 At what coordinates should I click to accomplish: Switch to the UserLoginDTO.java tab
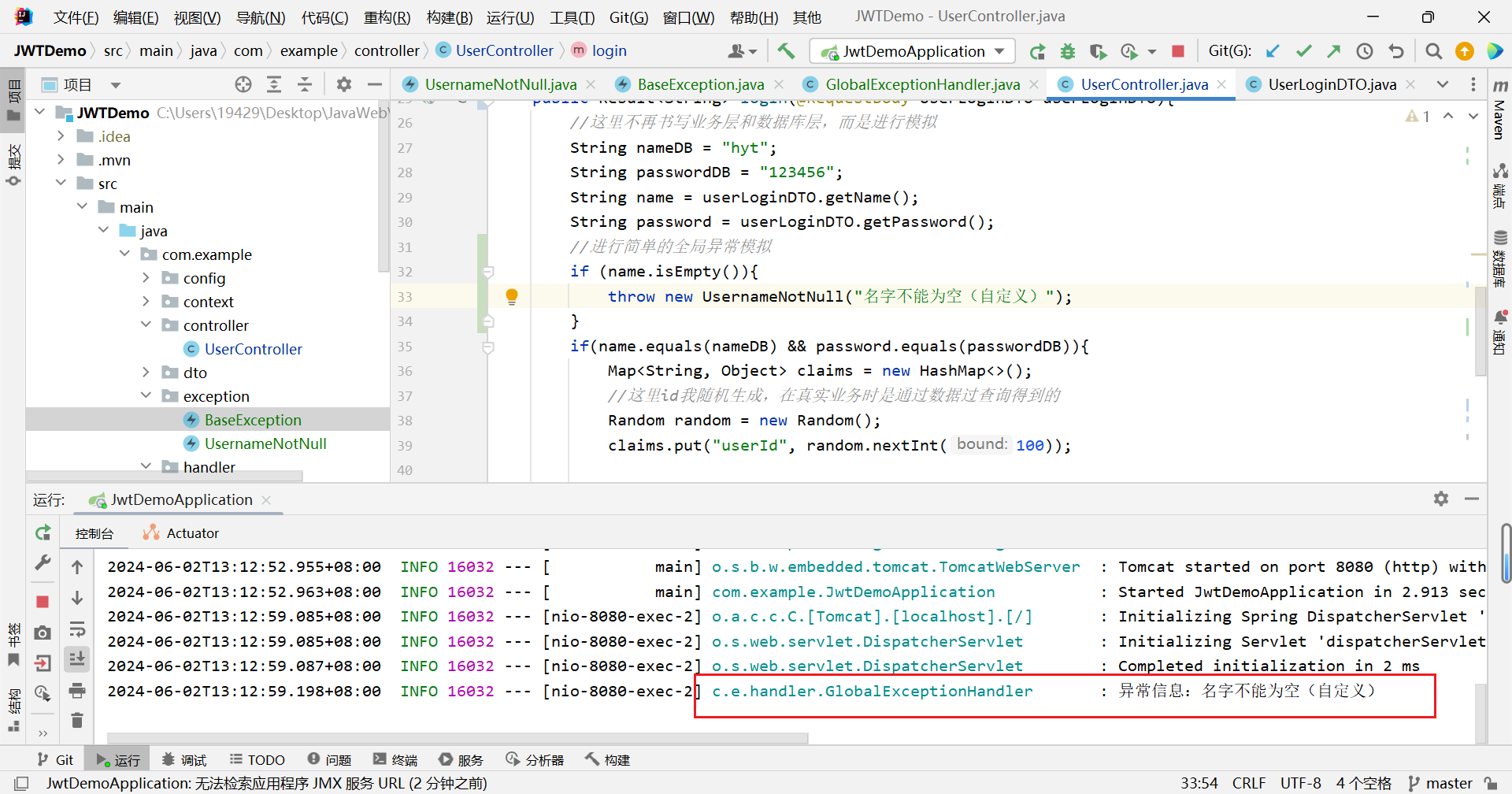[x=1331, y=84]
